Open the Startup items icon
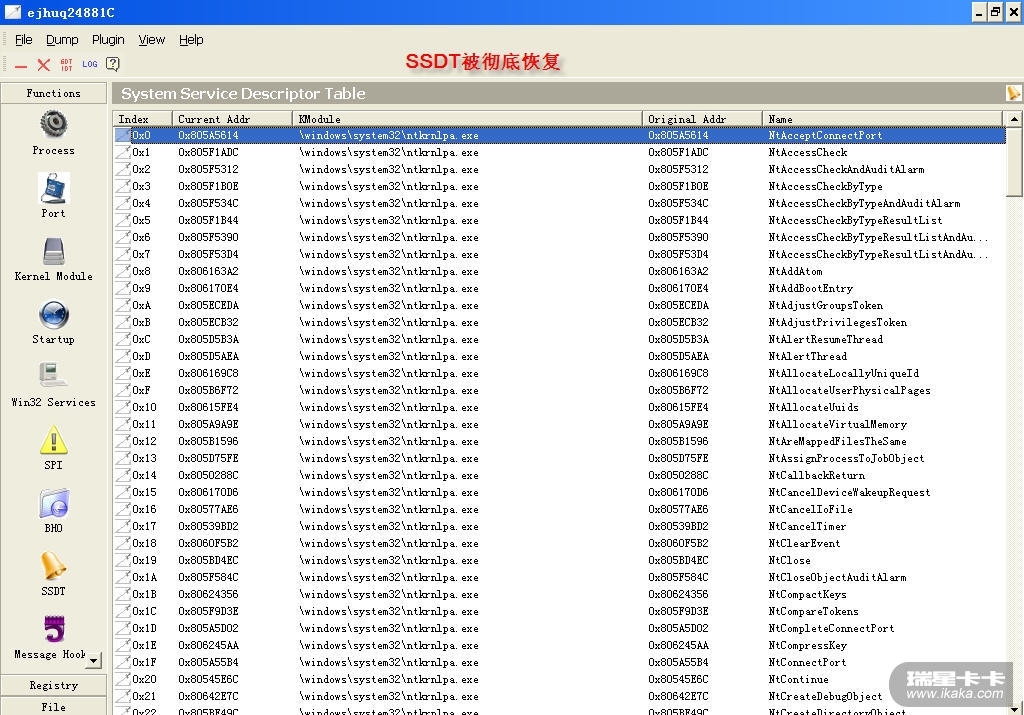This screenshot has width=1024, height=715. [x=53, y=315]
